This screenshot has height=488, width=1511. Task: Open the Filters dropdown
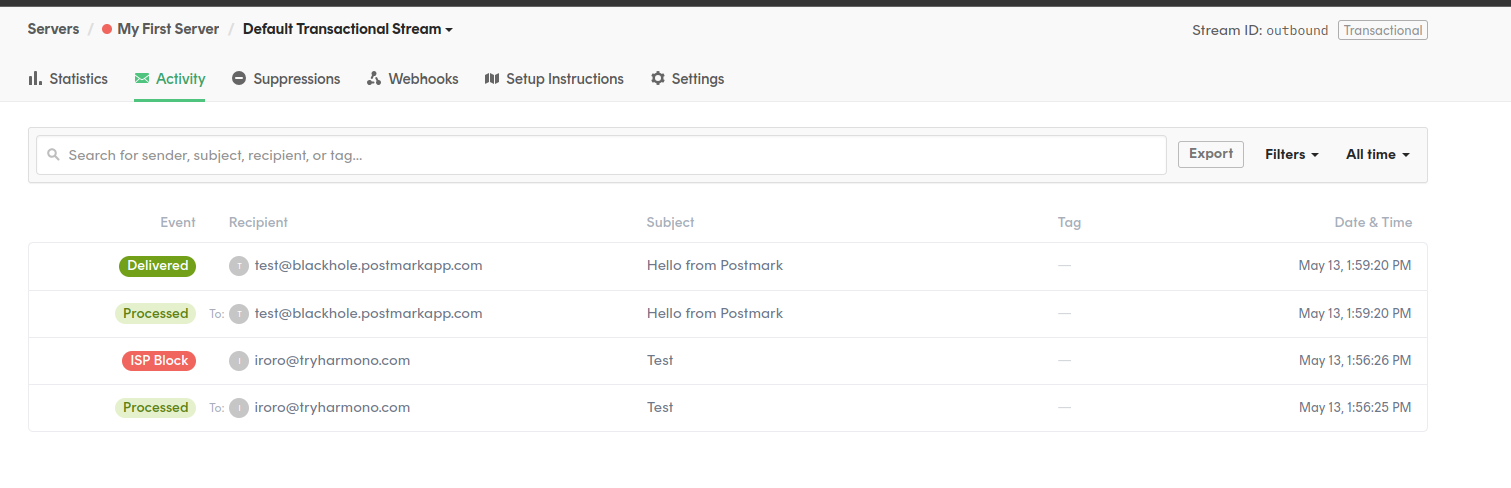tap(1292, 155)
